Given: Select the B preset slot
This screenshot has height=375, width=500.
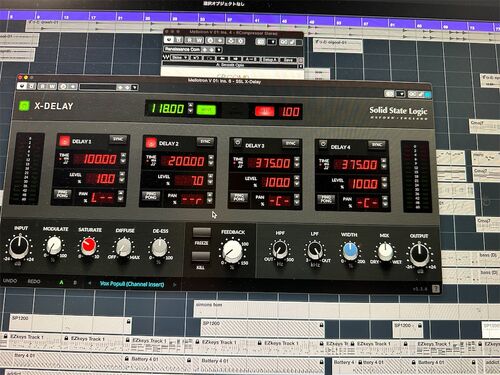Looking at the screenshot, I should [x=75, y=283].
